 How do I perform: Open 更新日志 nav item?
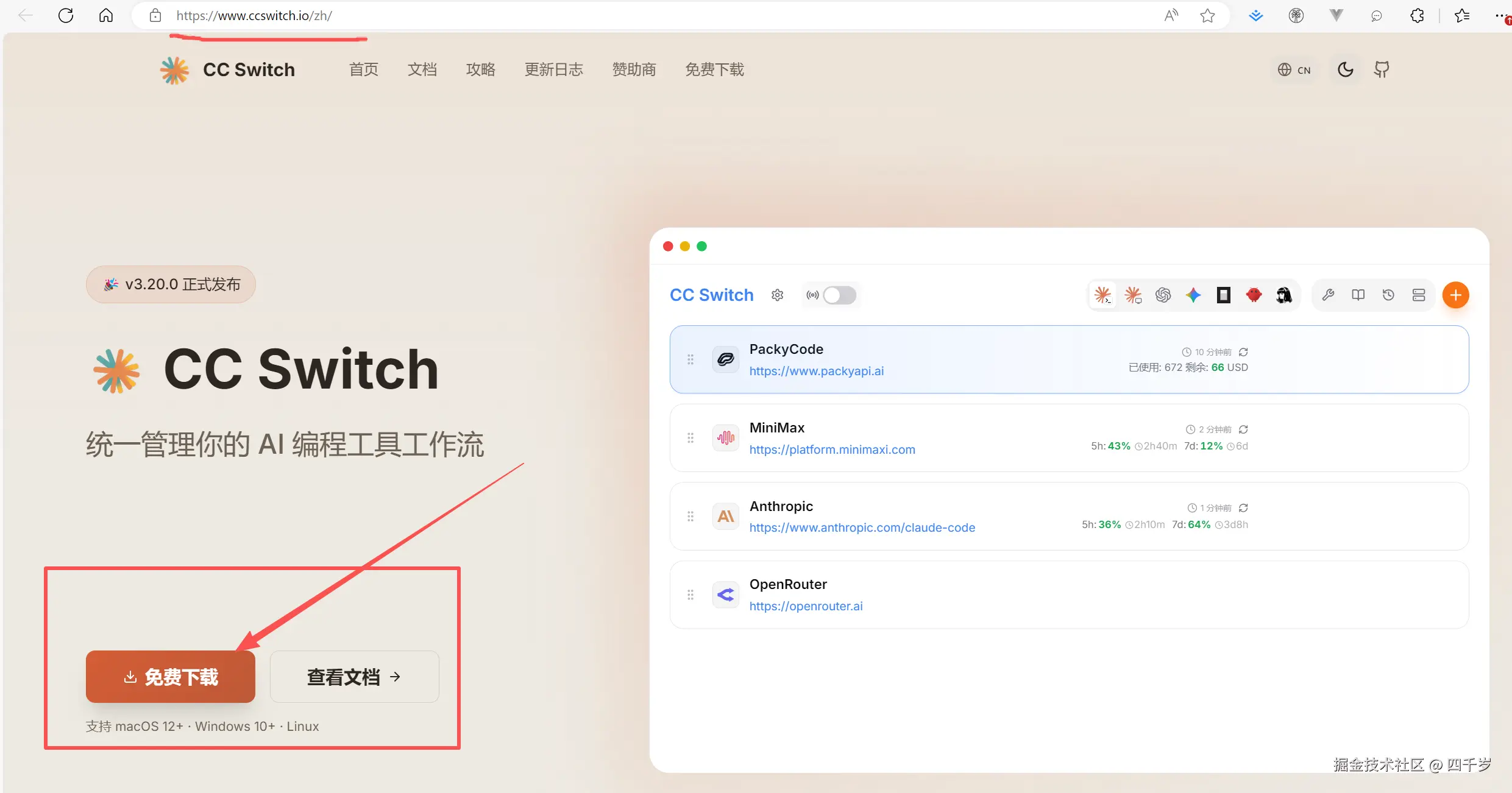(554, 70)
